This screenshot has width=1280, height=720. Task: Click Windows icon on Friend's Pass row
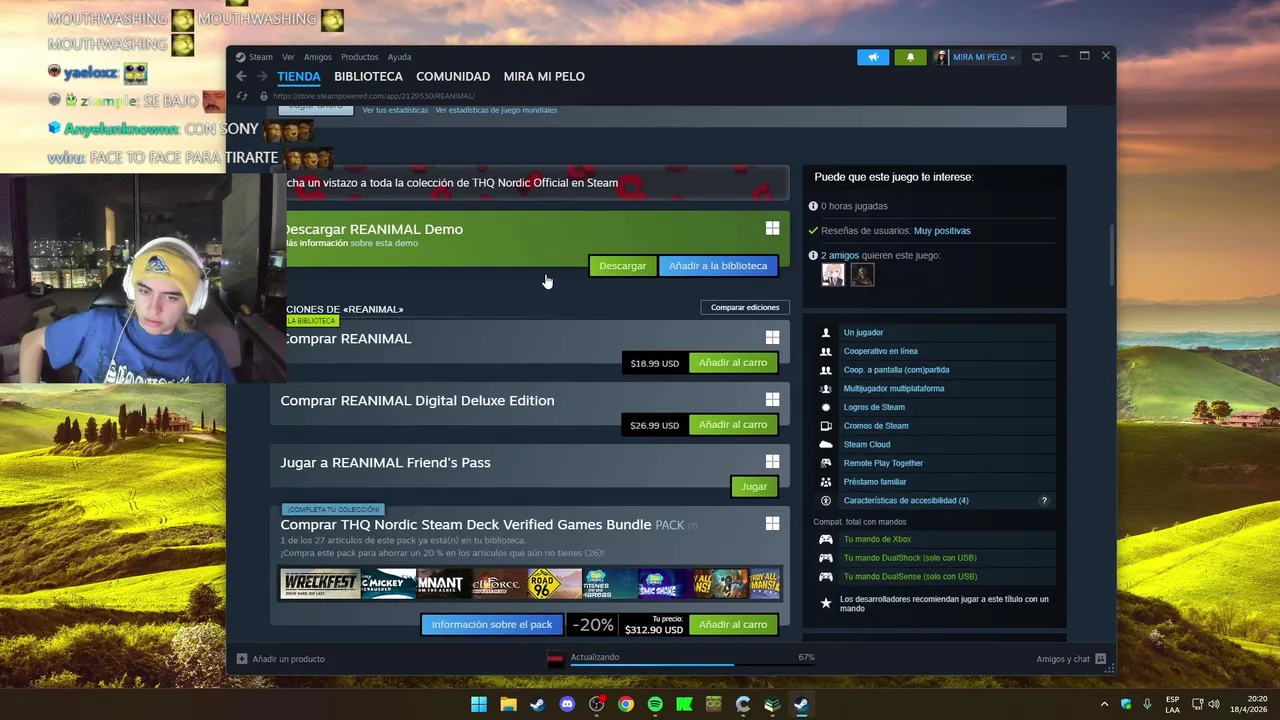pyautogui.click(x=772, y=462)
